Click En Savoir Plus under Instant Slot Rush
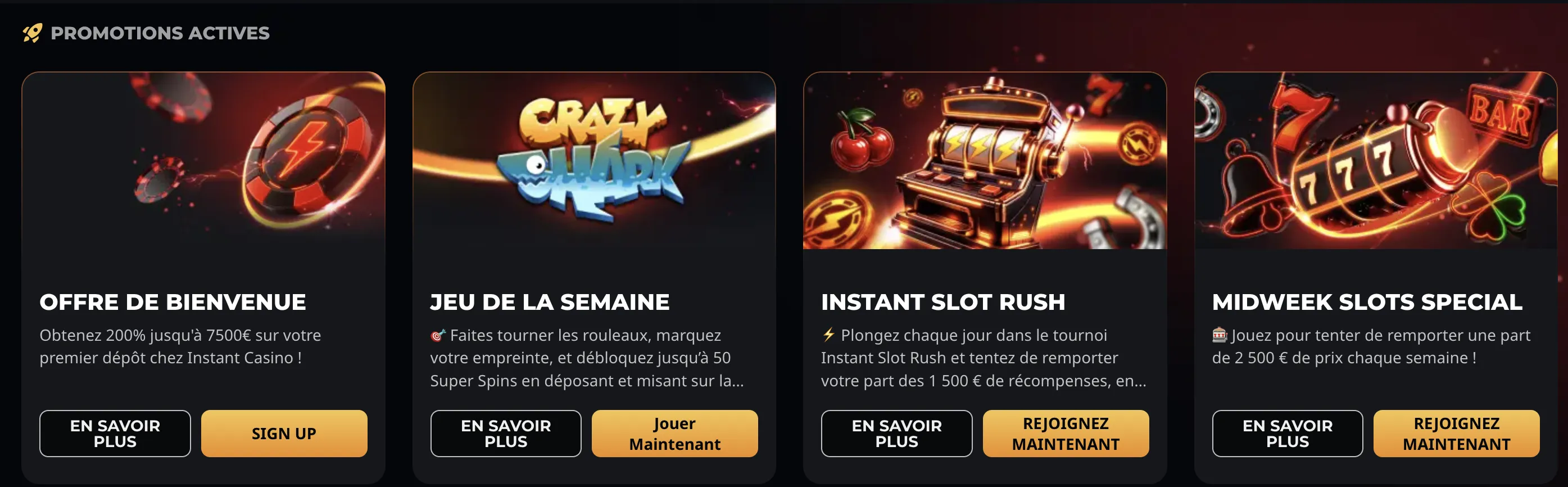 pos(896,434)
